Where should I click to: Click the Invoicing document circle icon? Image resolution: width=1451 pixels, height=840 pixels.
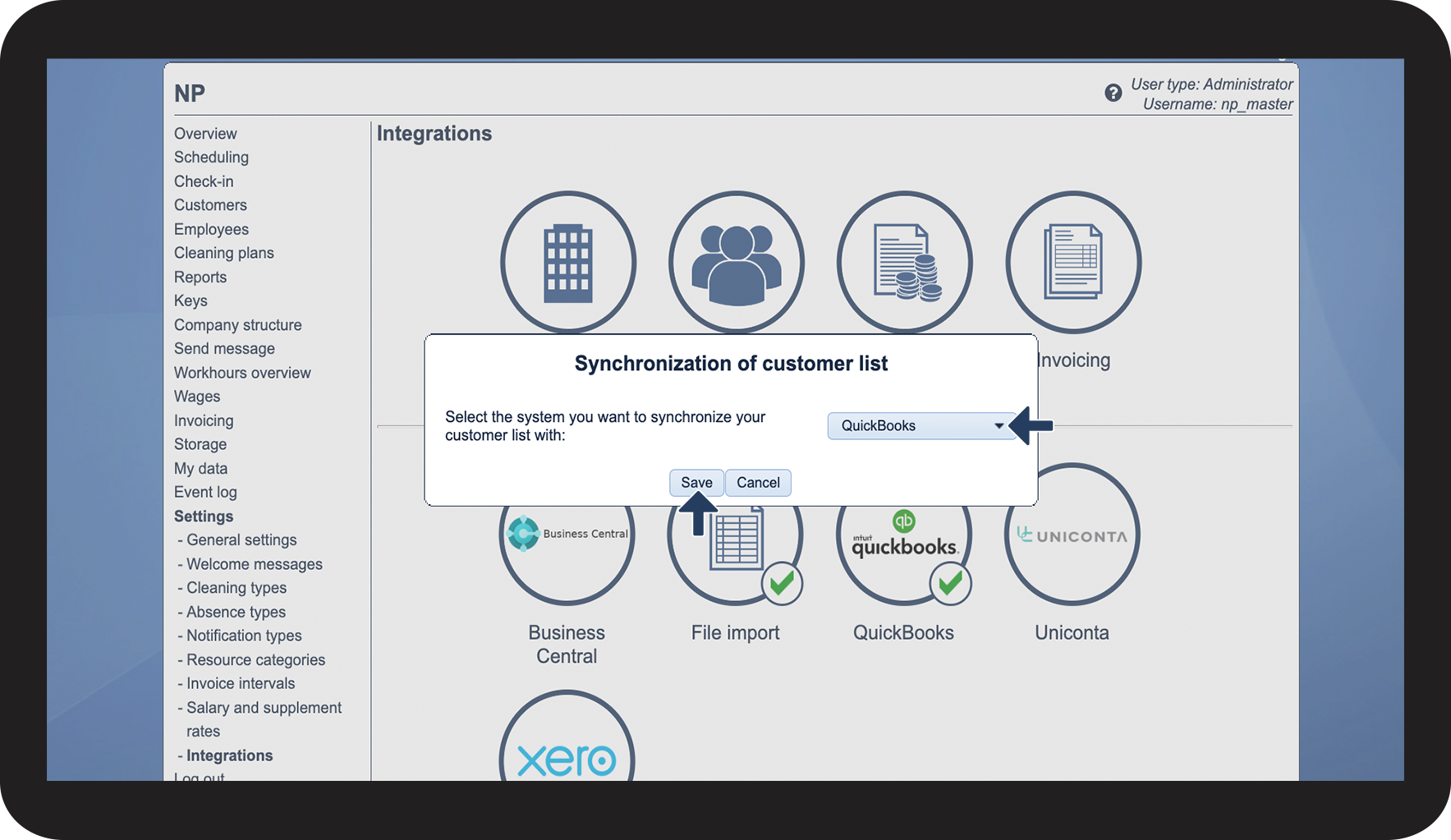[x=1072, y=262]
